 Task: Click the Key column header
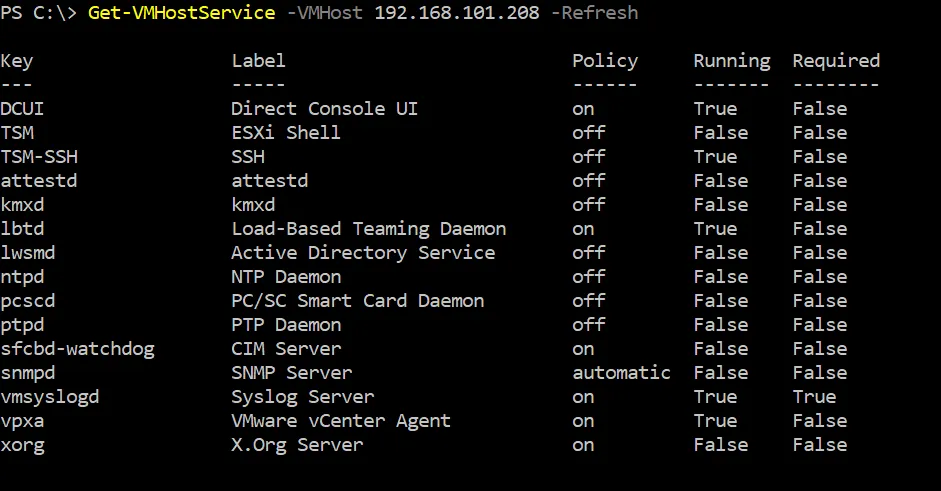17,61
